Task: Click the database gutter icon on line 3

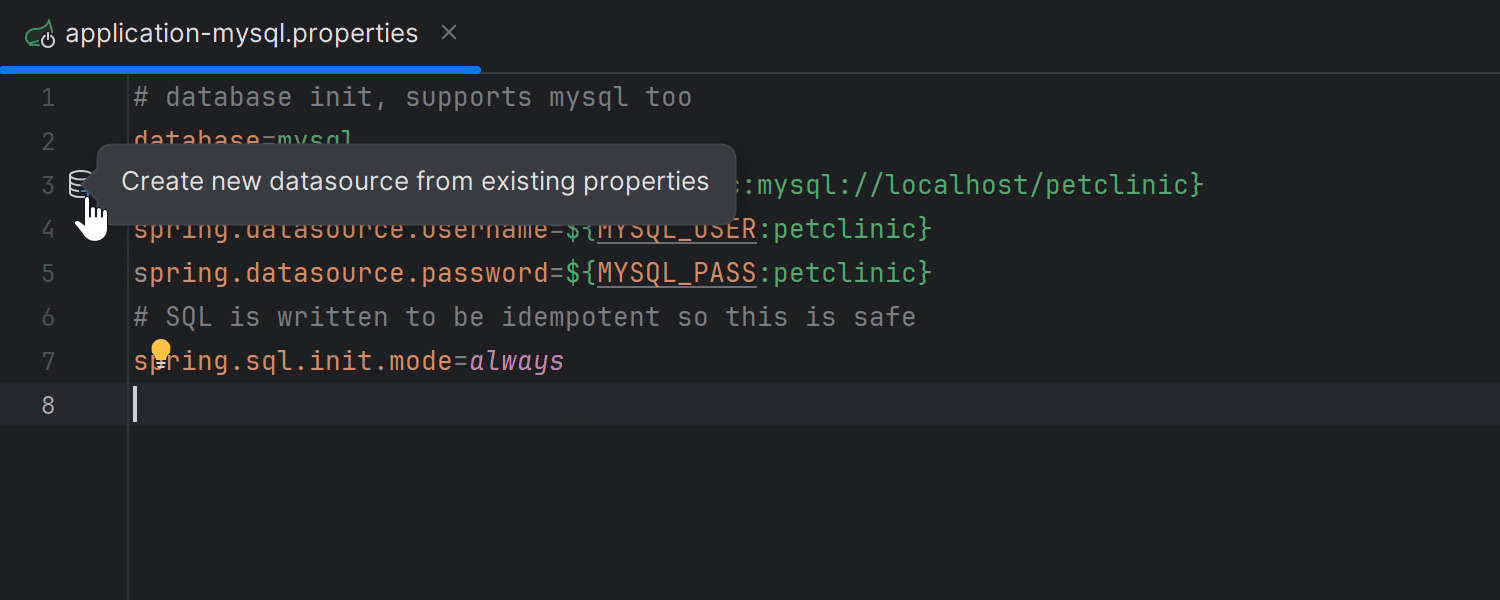Action: (x=79, y=185)
